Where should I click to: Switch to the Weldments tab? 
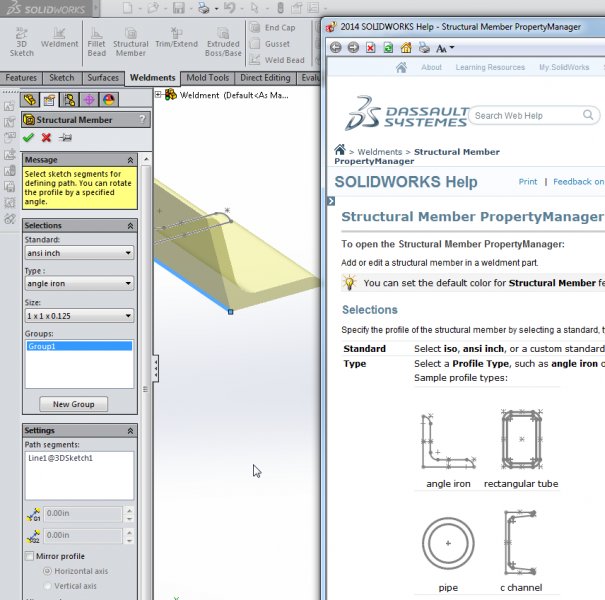click(x=153, y=78)
